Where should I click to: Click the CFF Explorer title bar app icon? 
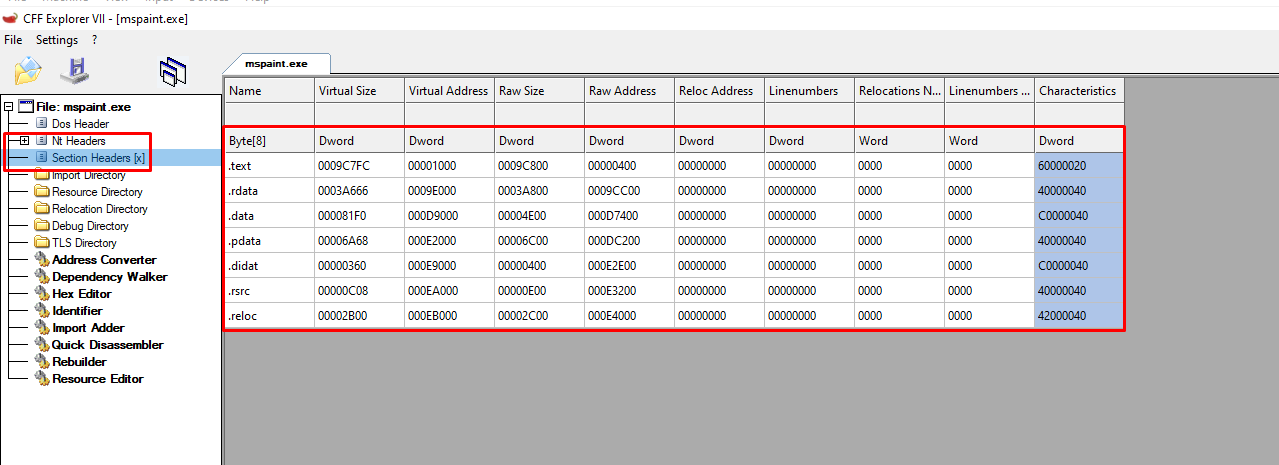coord(10,18)
